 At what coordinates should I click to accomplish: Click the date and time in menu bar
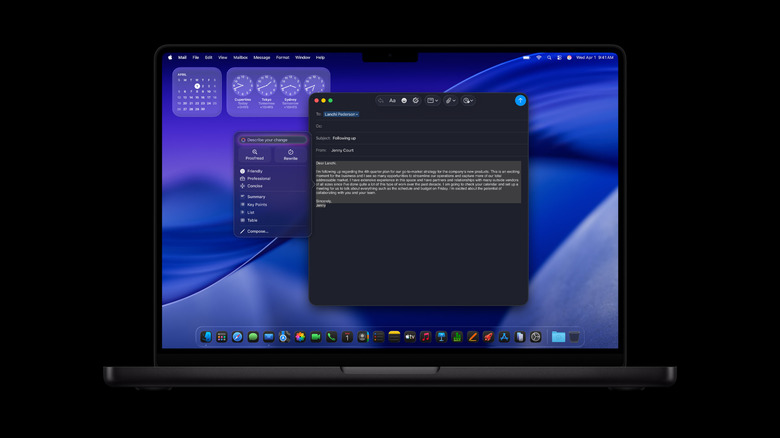[595, 58]
